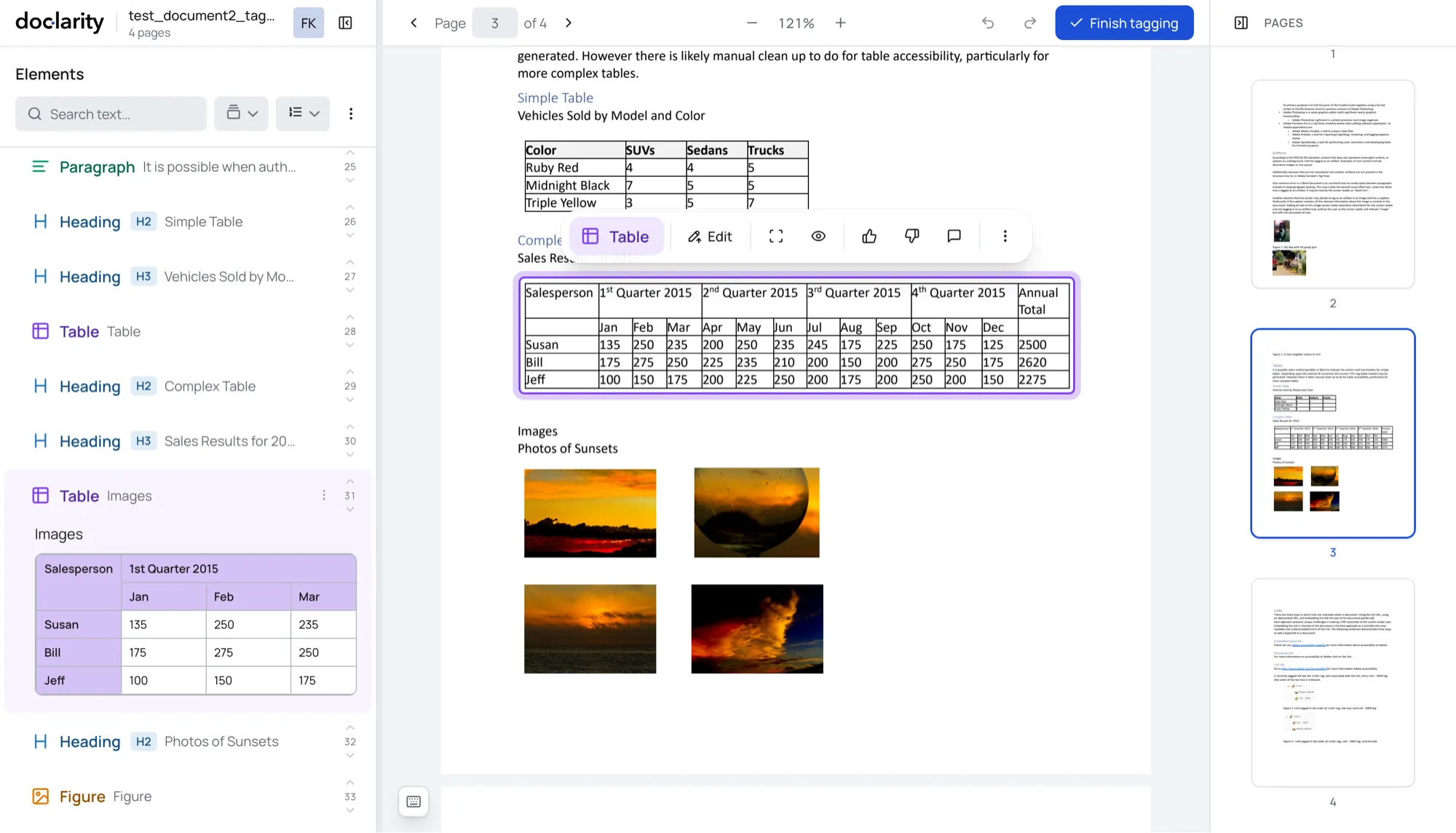
Task: Move element 33 up with the arrow
Action: [x=350, y=783]
